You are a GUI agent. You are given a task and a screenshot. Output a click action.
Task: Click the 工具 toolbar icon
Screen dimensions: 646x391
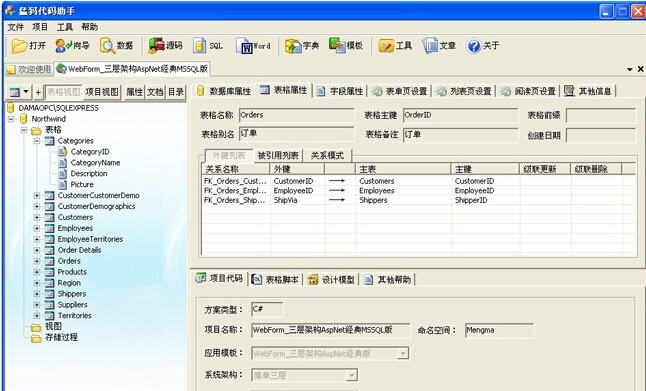tap(395, 46)
